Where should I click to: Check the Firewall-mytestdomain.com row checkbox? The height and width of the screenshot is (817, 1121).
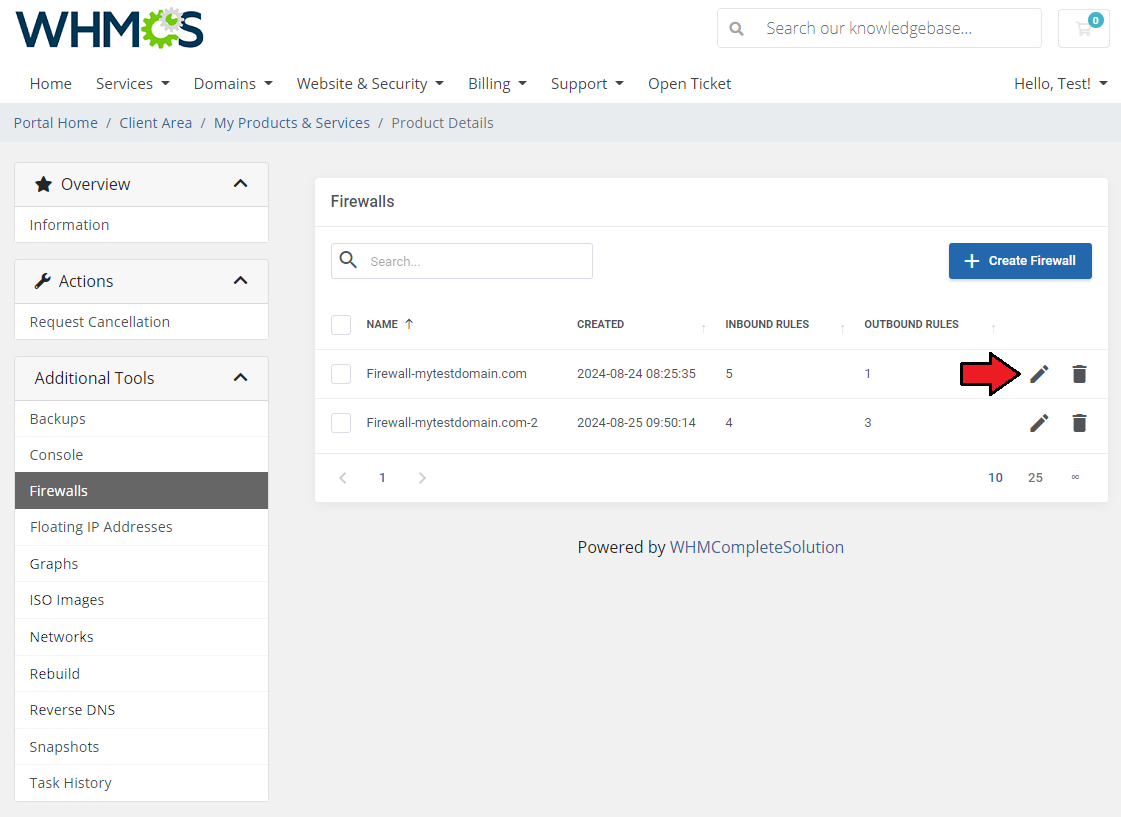tap(341, 374)
